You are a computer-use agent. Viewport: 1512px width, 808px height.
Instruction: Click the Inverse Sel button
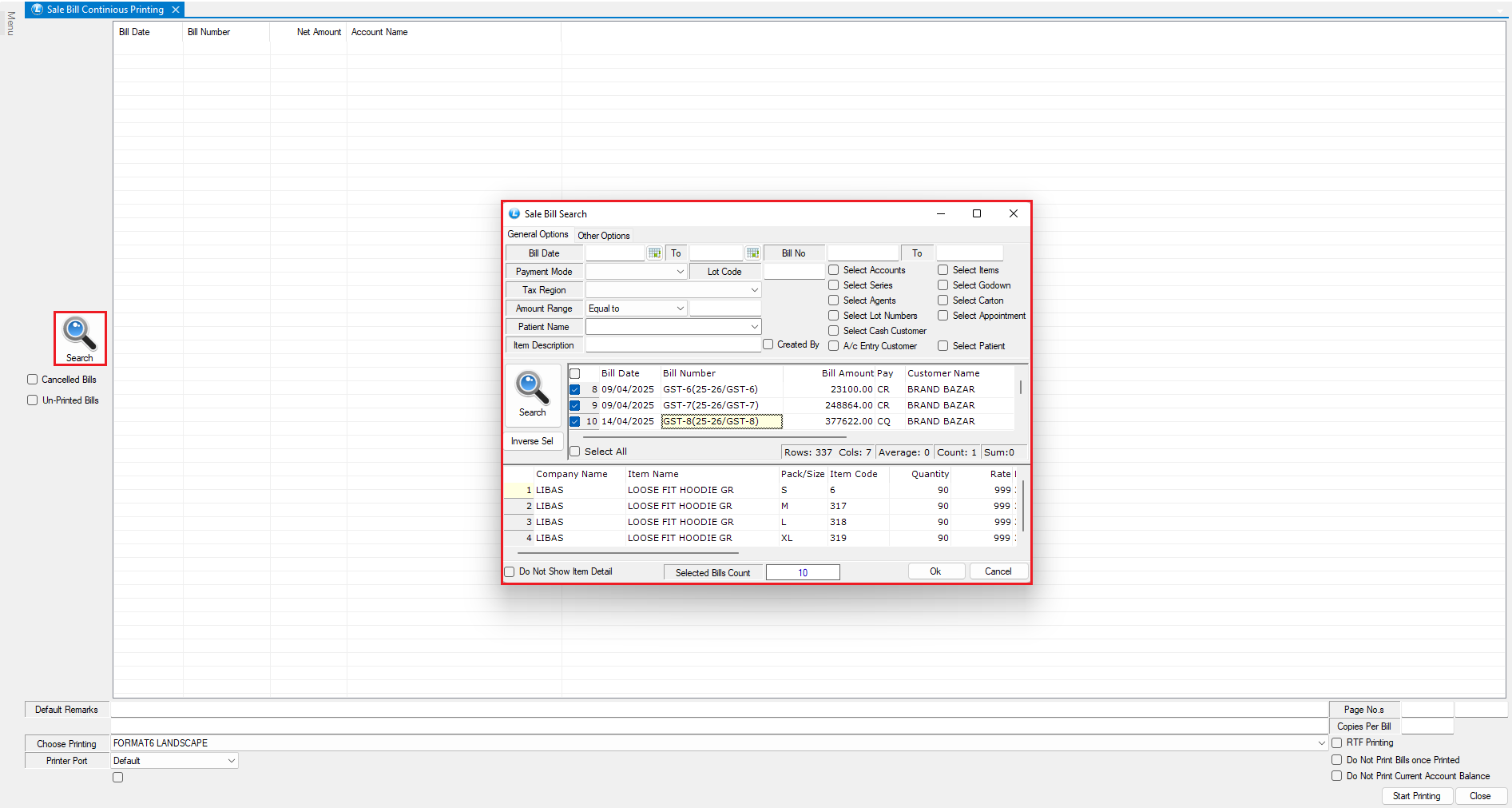point(532,441)
